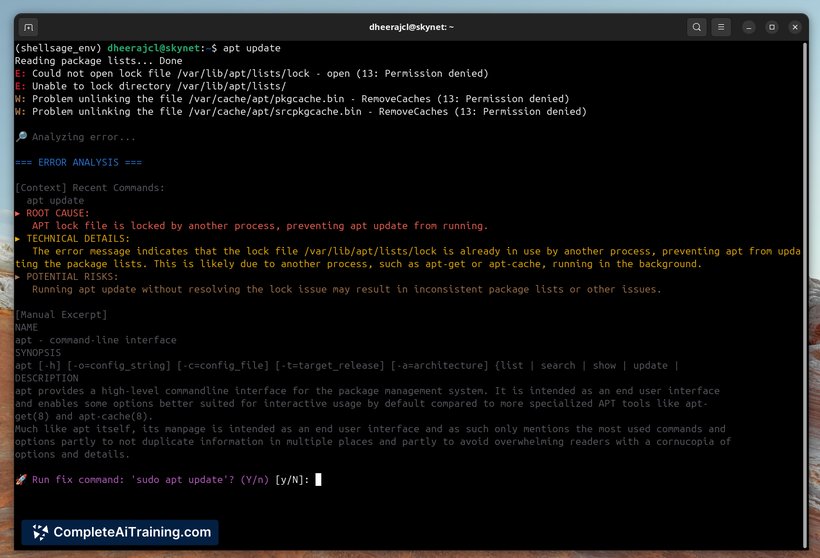Click the 'TECHNICAL DETAILS:' heading

(x=78, y=238)
